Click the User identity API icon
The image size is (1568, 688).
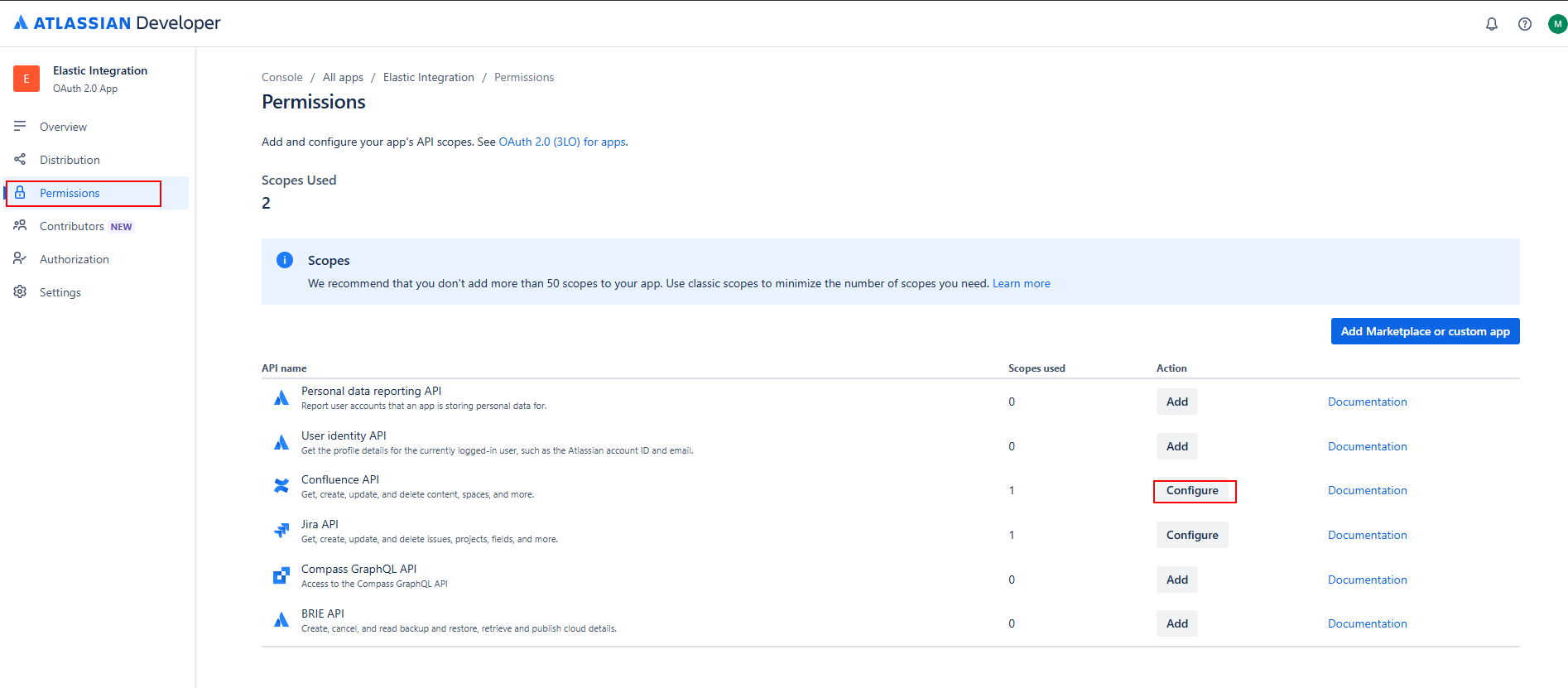pos(281,443)
